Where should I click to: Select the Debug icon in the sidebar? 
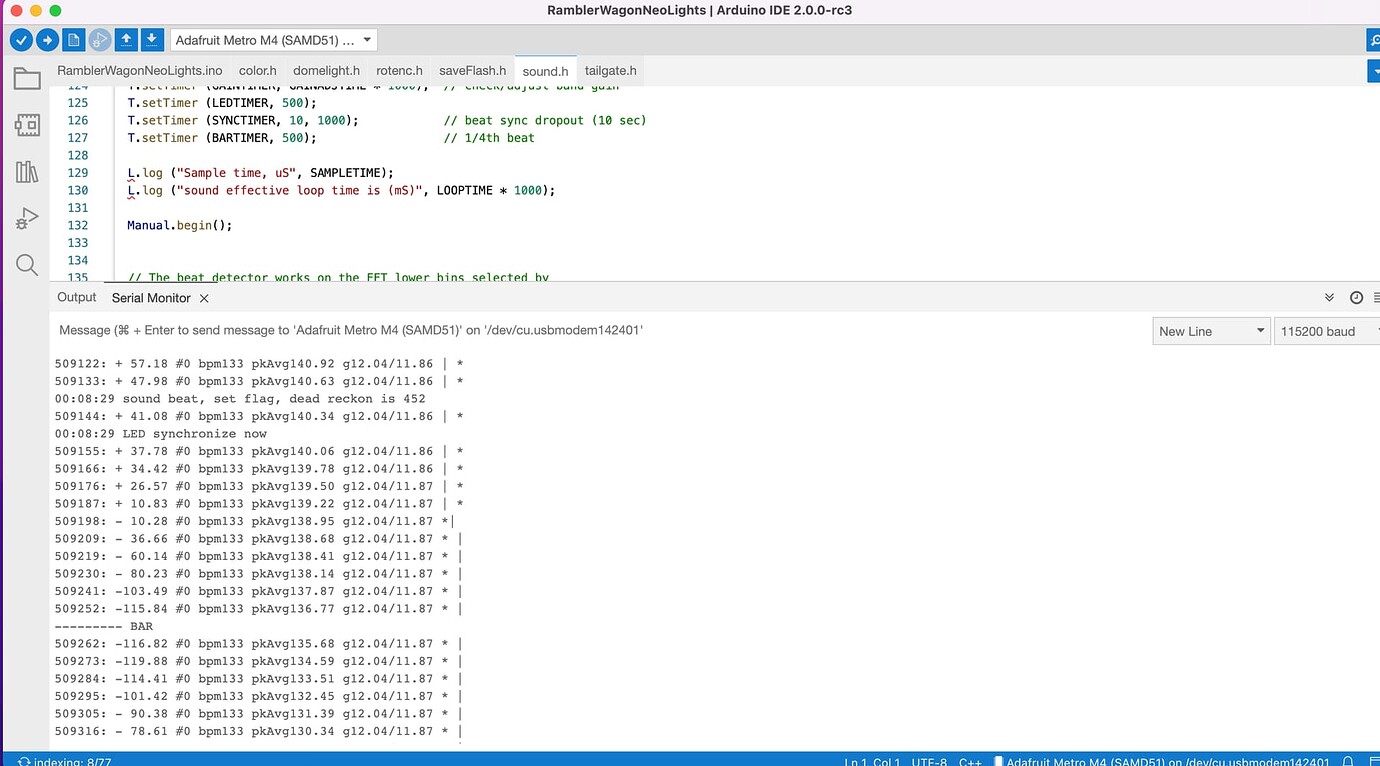pos(27,217)
